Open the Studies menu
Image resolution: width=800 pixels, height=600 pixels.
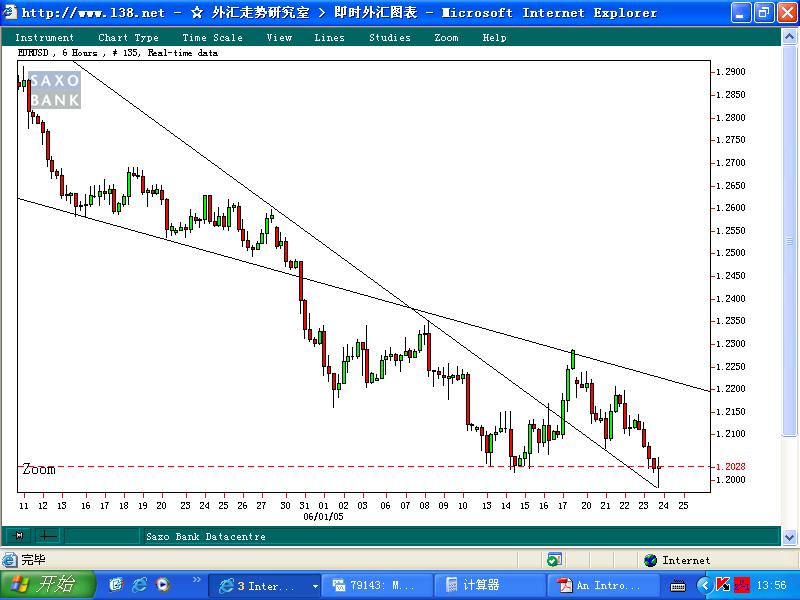(x=390, y=38)
